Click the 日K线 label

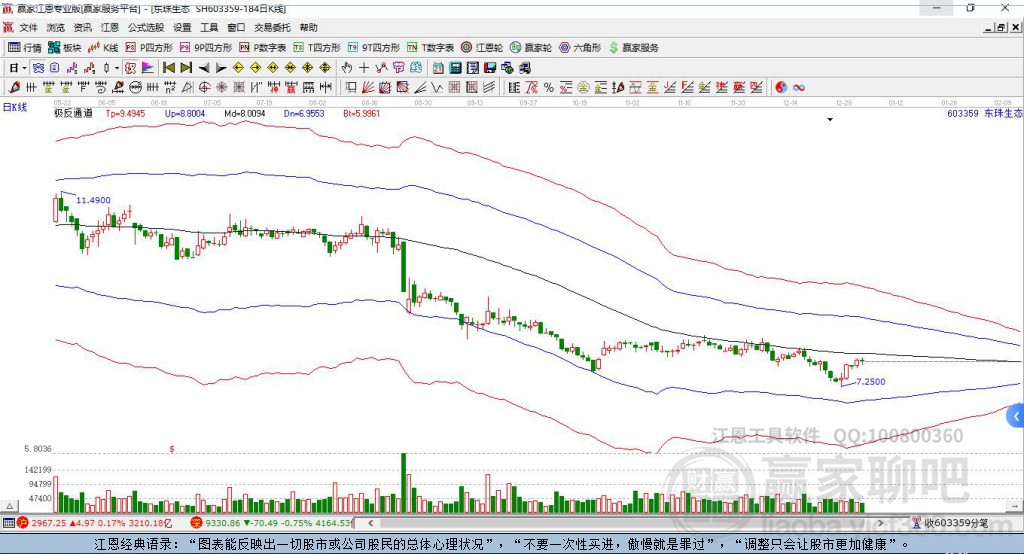(x=14, y=107)
